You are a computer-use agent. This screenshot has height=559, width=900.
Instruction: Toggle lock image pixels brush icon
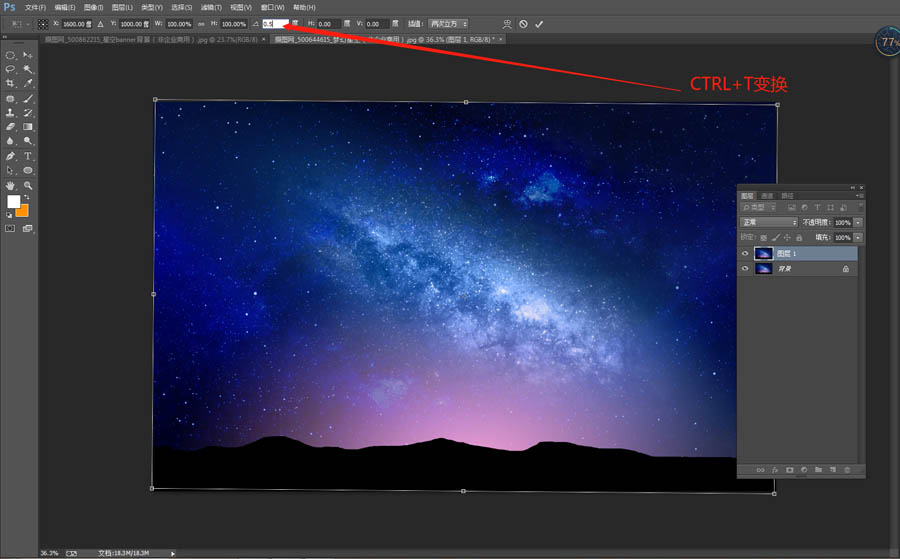(775, 238)
